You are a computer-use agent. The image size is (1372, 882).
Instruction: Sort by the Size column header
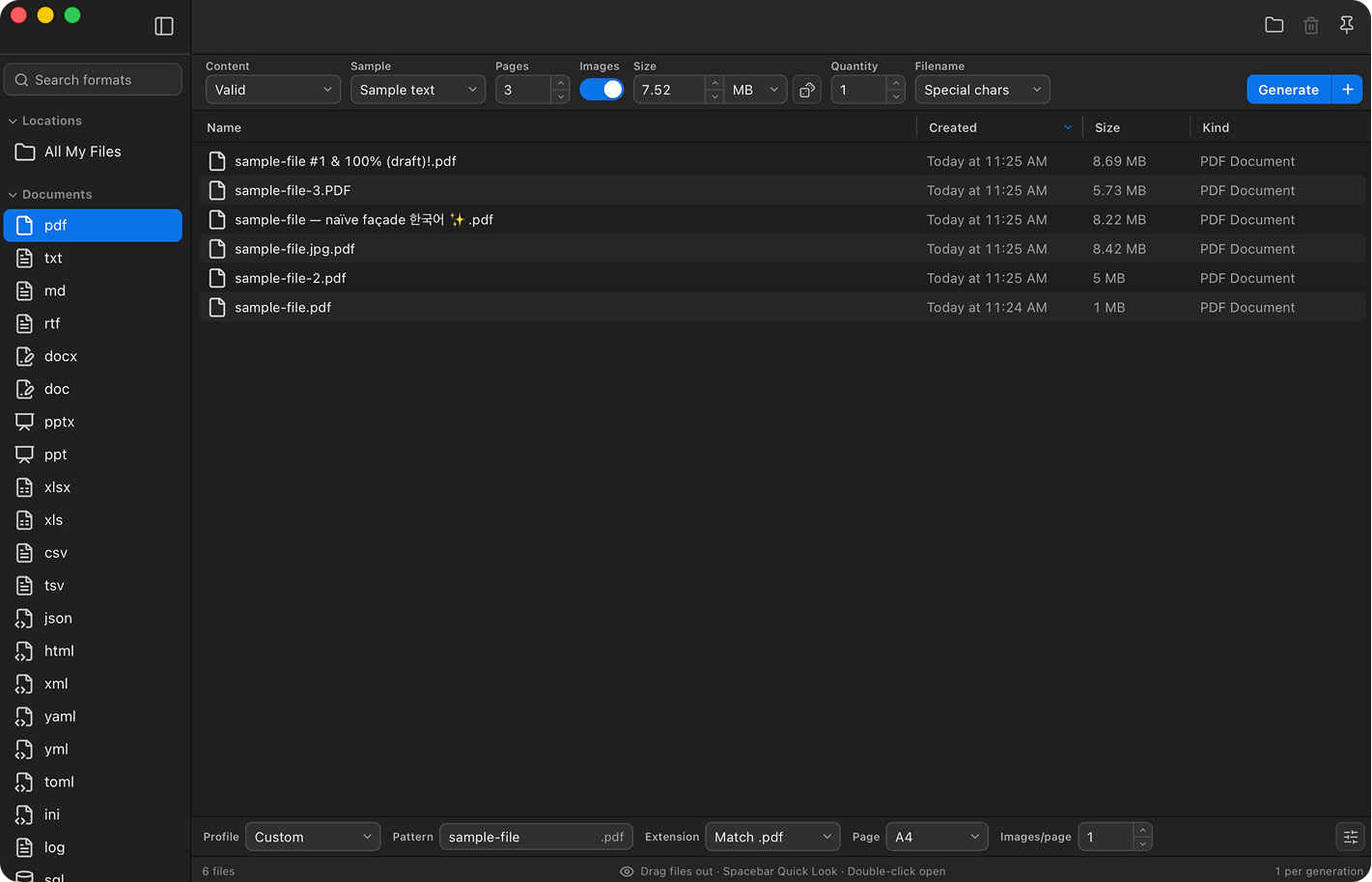(1136, 127)
